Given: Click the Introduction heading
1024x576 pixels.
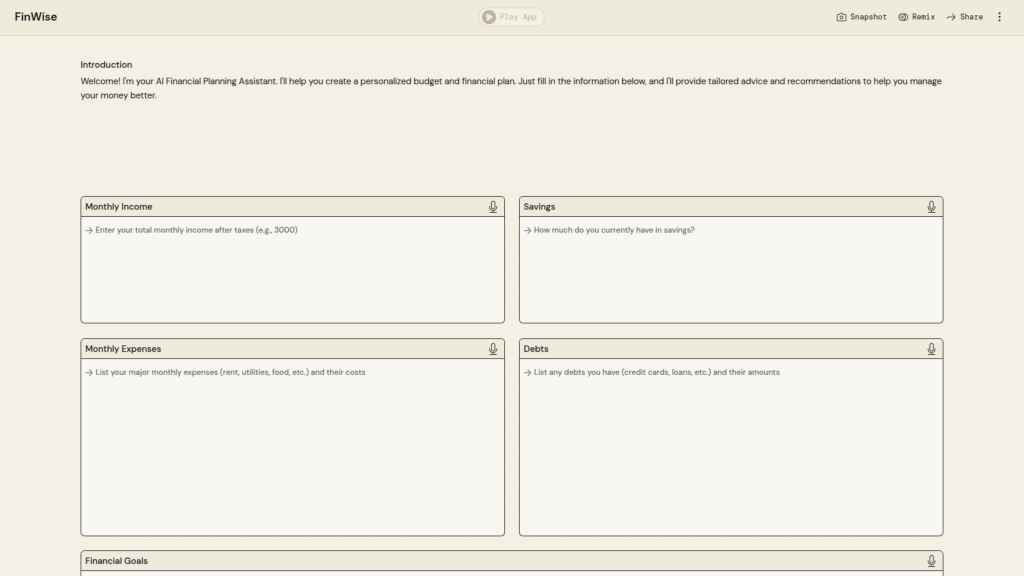Looking at the screenshot, I should 106,65.
